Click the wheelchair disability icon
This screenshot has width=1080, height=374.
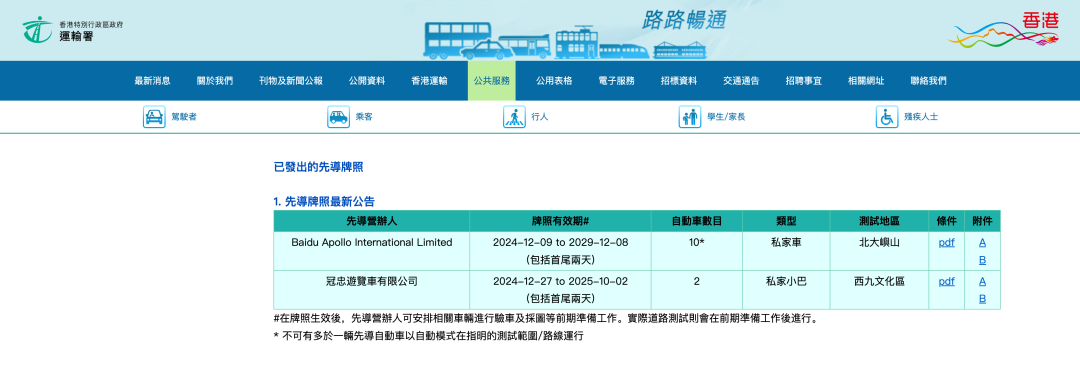click(887, 117)
